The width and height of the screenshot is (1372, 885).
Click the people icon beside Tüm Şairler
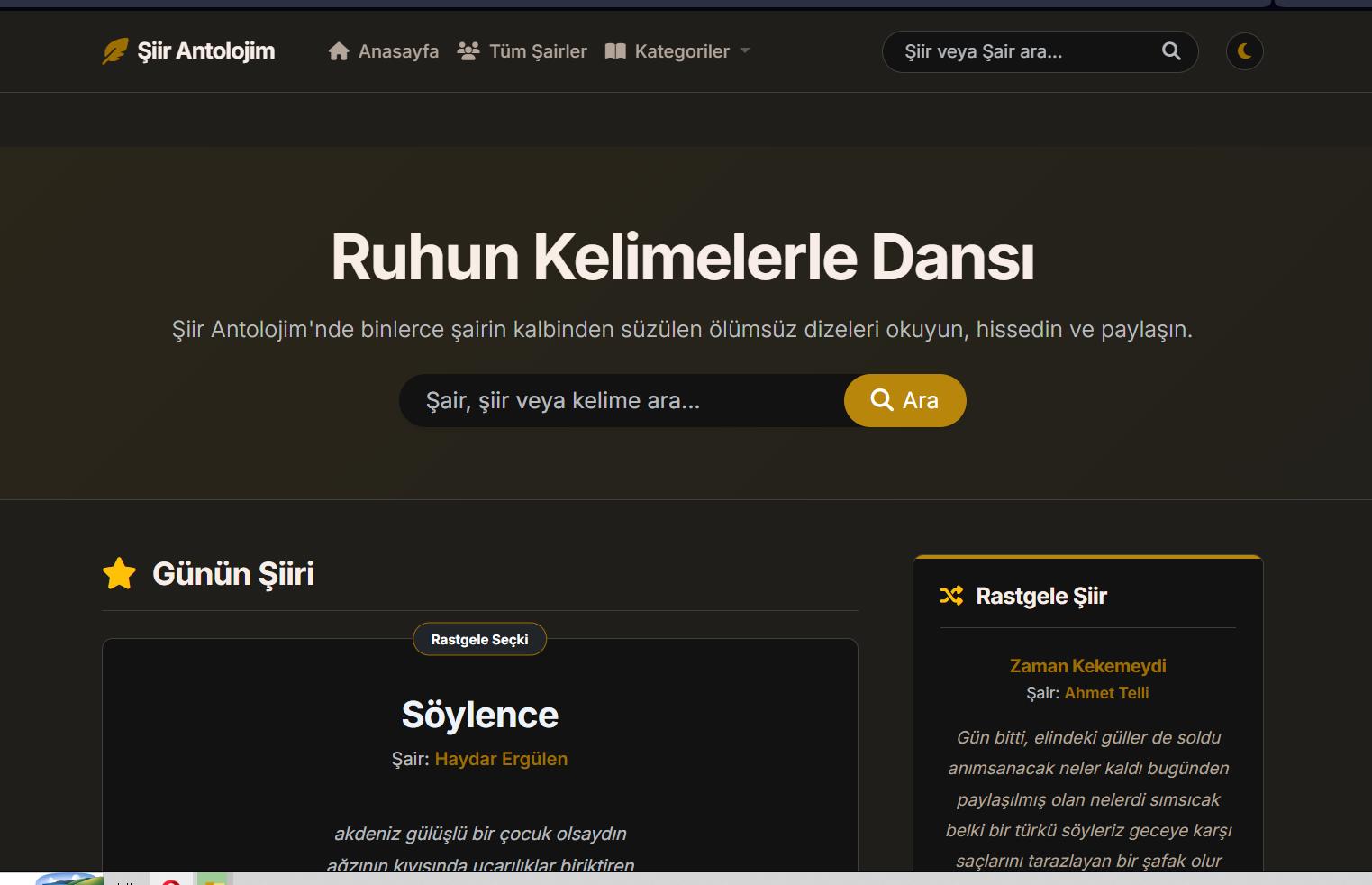click(468, 51)
